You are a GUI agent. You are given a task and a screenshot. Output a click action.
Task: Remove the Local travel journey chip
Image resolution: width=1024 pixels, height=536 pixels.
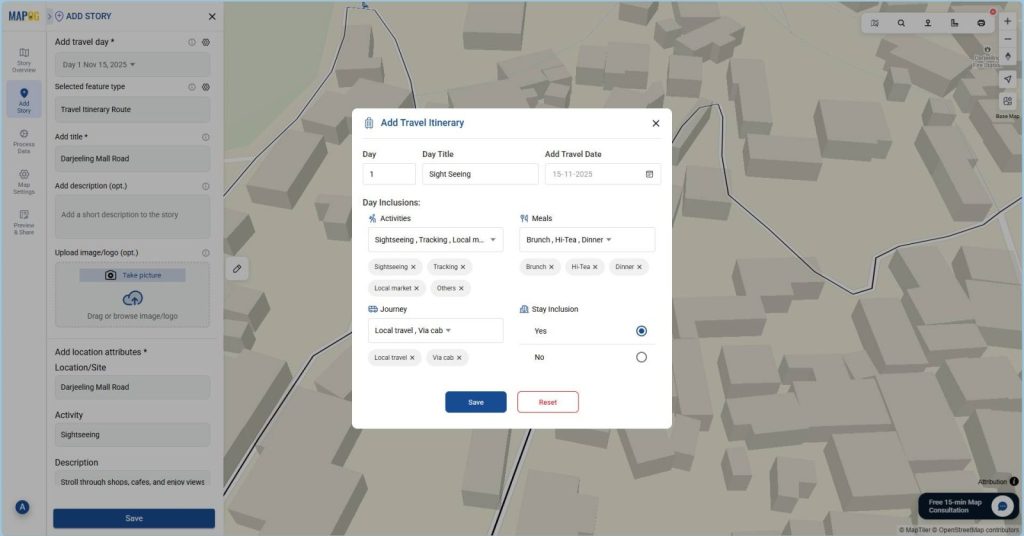coord(412,358)
